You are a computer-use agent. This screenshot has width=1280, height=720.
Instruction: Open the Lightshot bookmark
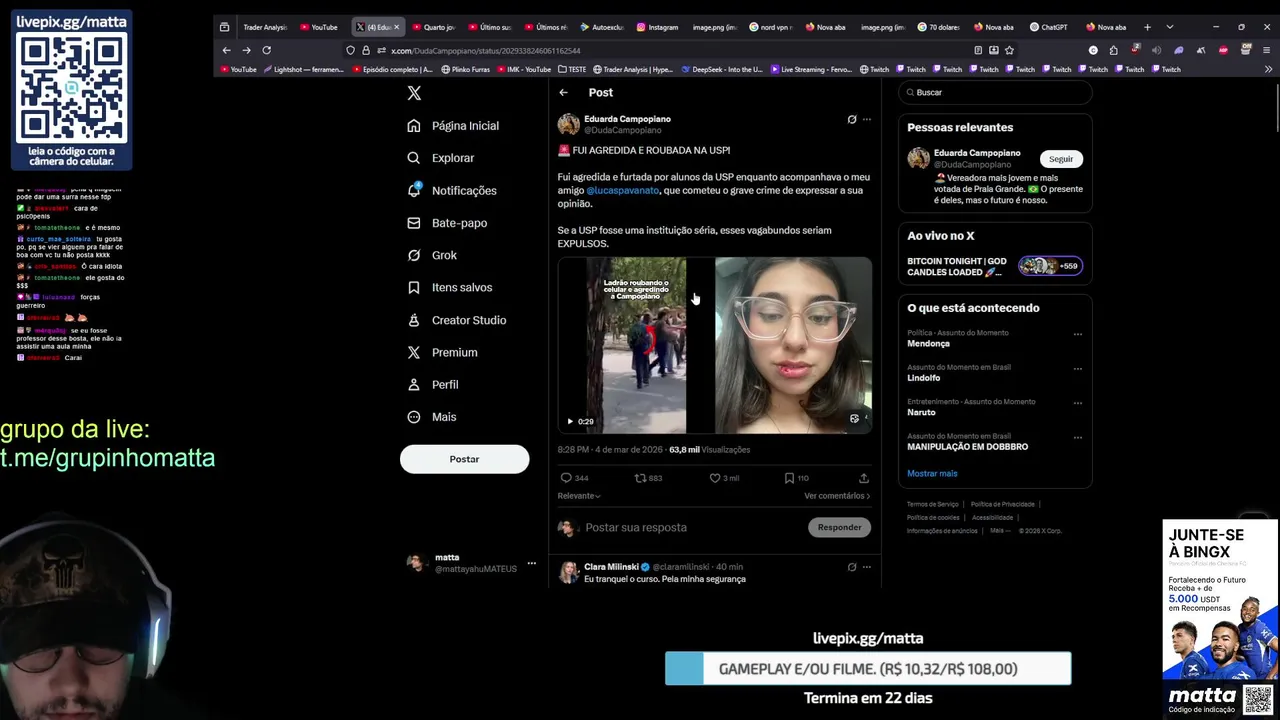(x=304, y=69)
